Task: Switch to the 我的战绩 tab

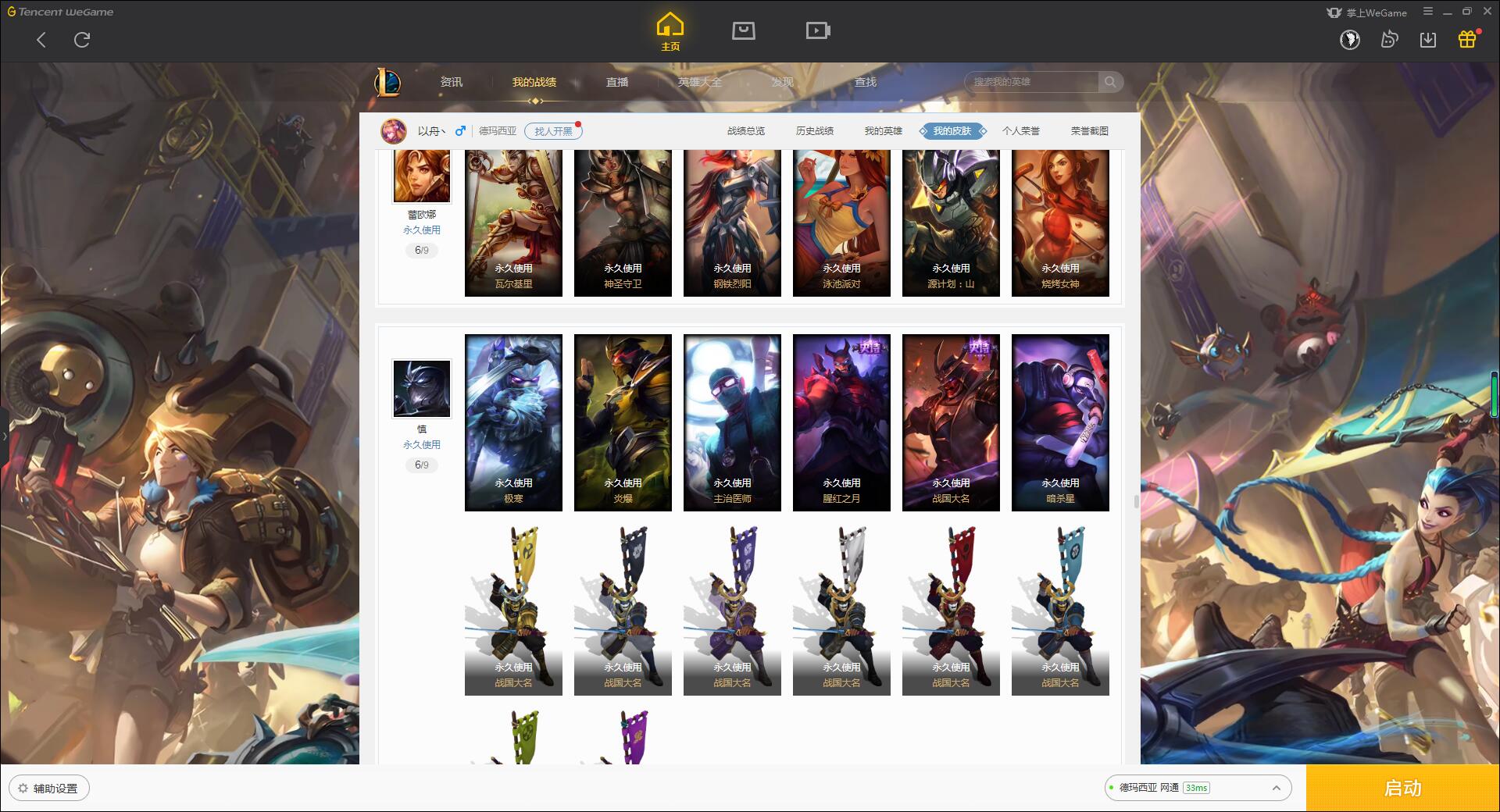Action: coord(534,82)
